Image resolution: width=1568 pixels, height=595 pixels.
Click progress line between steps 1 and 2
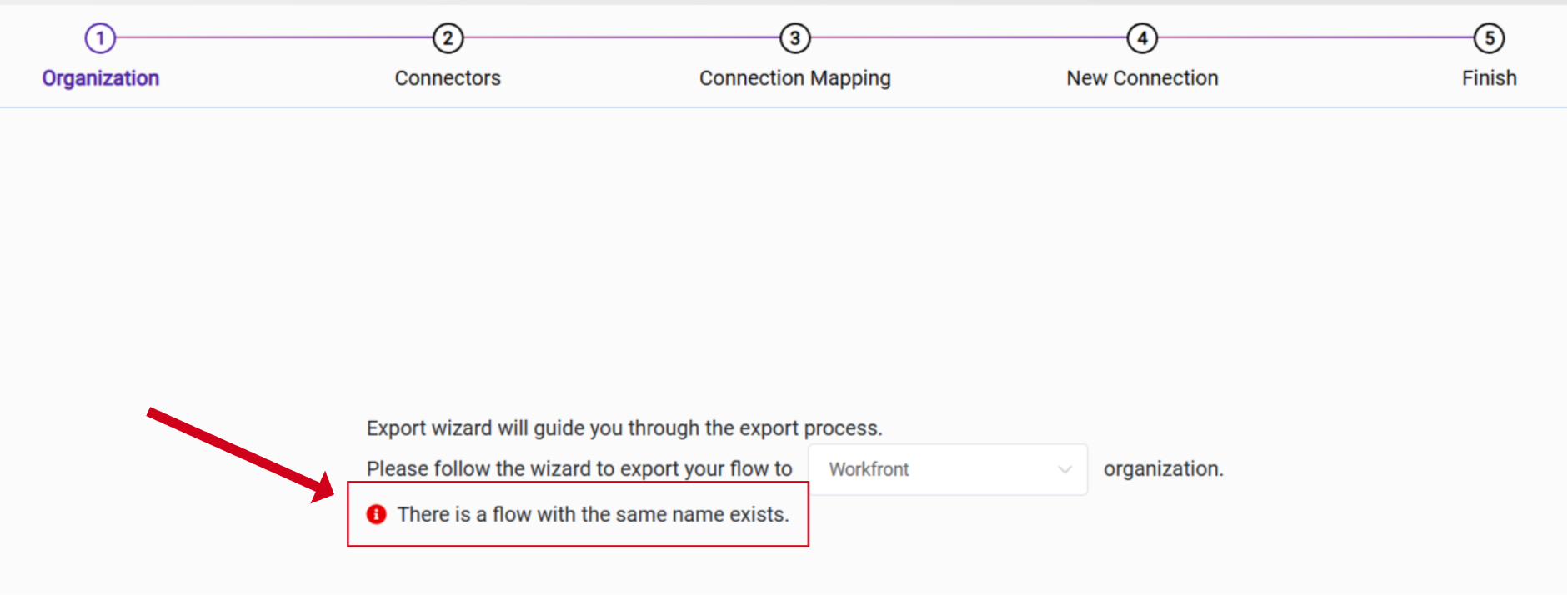273,37
